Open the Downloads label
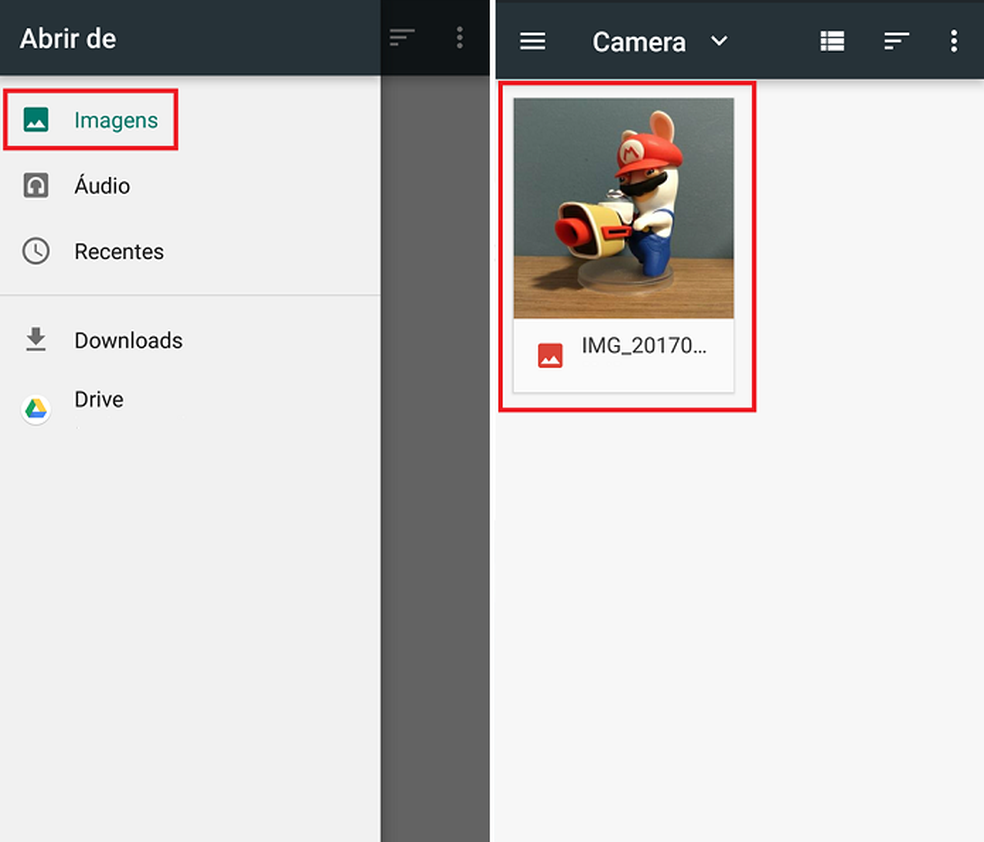The image size is (984, 842). (x=128, y=341)
